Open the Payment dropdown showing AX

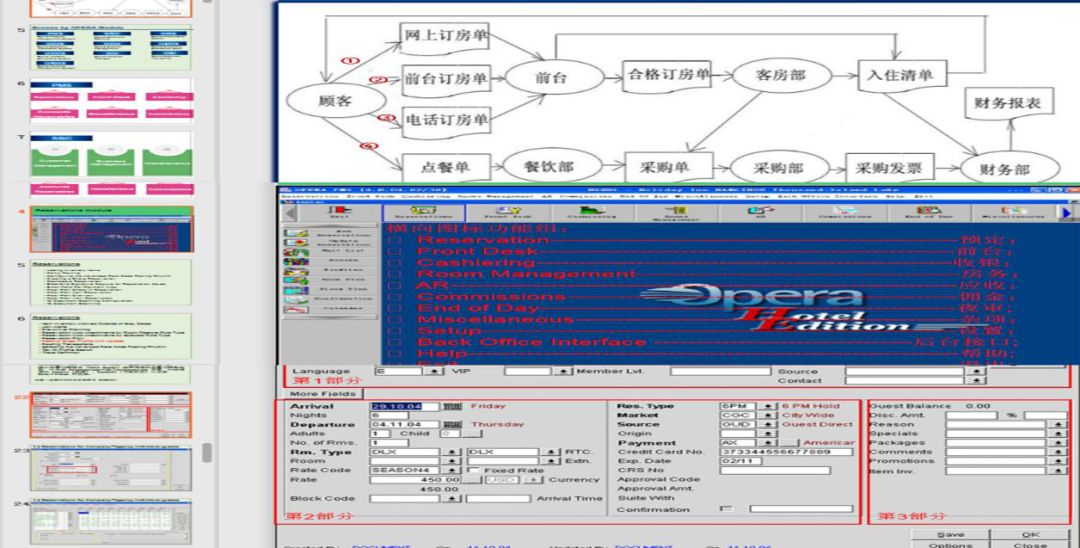(769, 443)
